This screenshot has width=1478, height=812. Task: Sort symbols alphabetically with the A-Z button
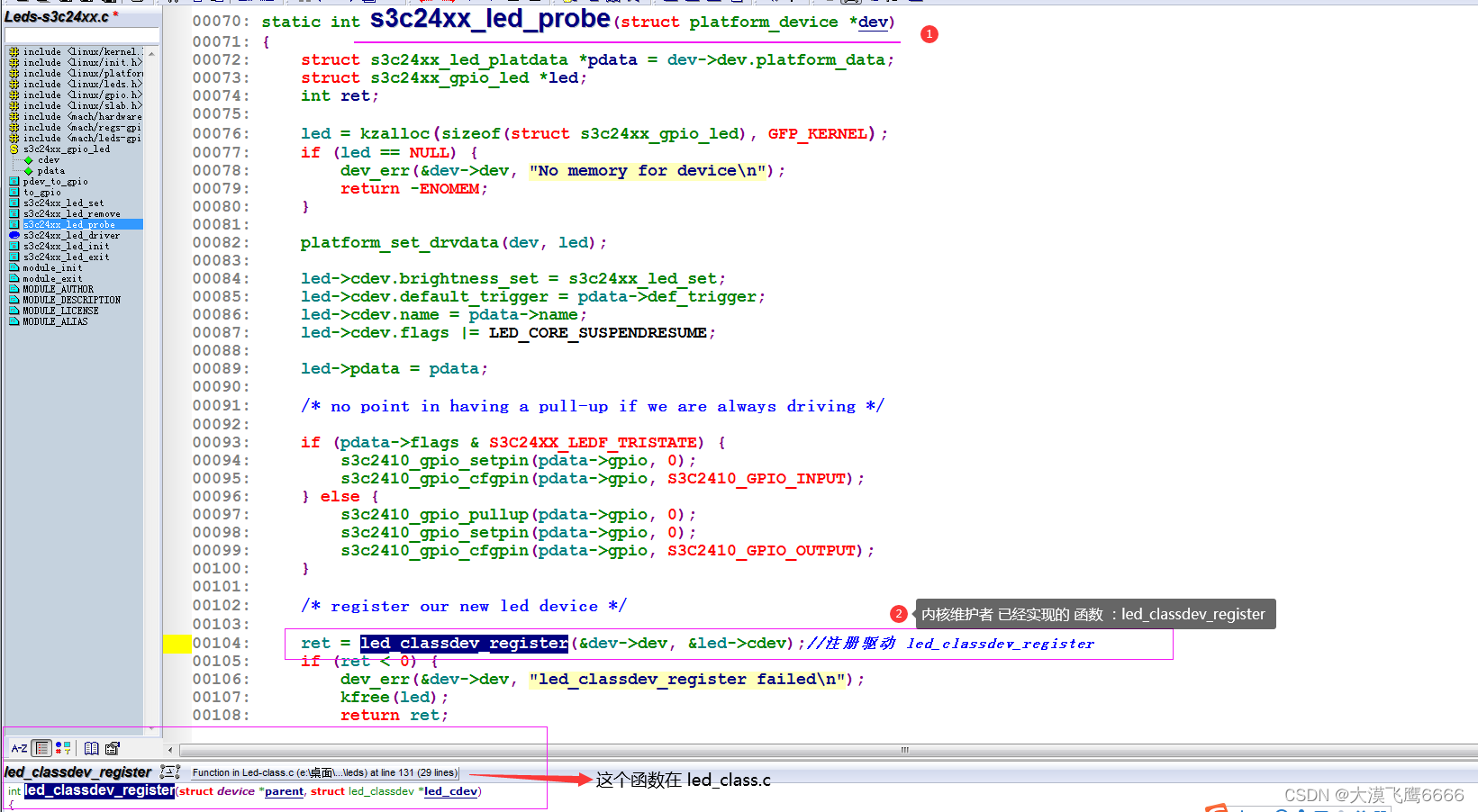point(18,748)
